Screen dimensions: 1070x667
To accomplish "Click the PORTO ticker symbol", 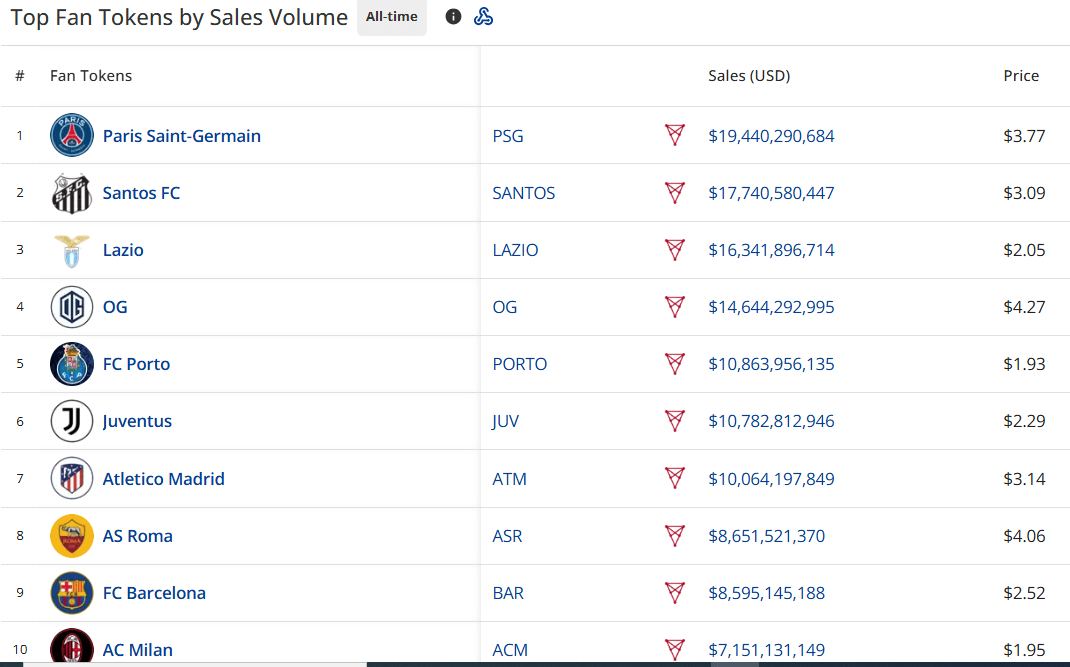I will (519, 364).
